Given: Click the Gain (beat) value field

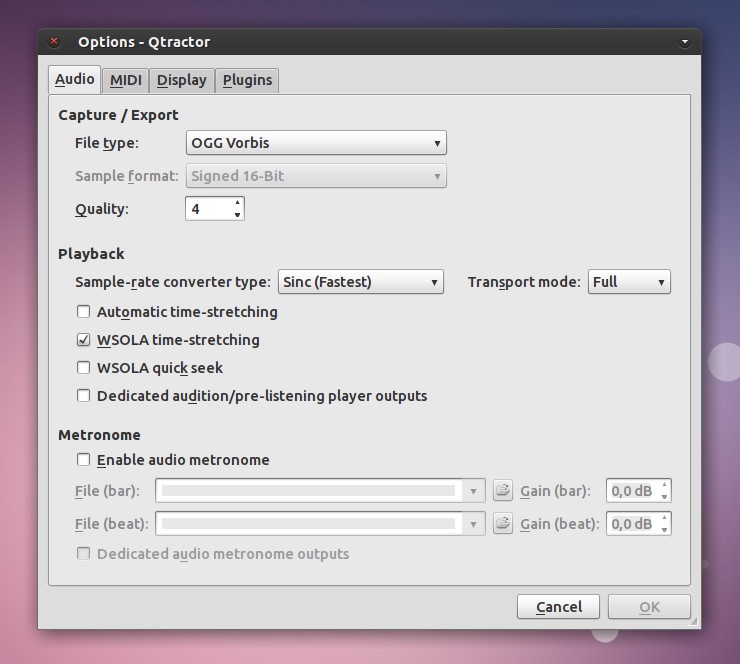Looking at the screenshot, I should [x=632, y=524].
